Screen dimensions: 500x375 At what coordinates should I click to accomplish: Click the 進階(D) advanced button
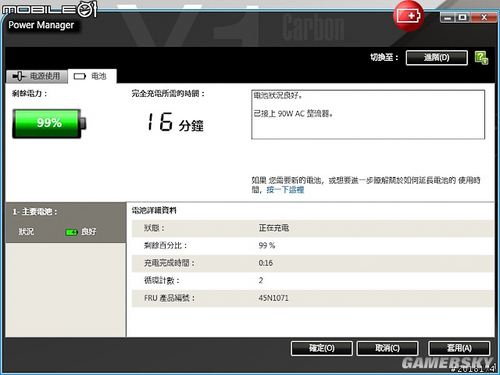coord(437,58)
